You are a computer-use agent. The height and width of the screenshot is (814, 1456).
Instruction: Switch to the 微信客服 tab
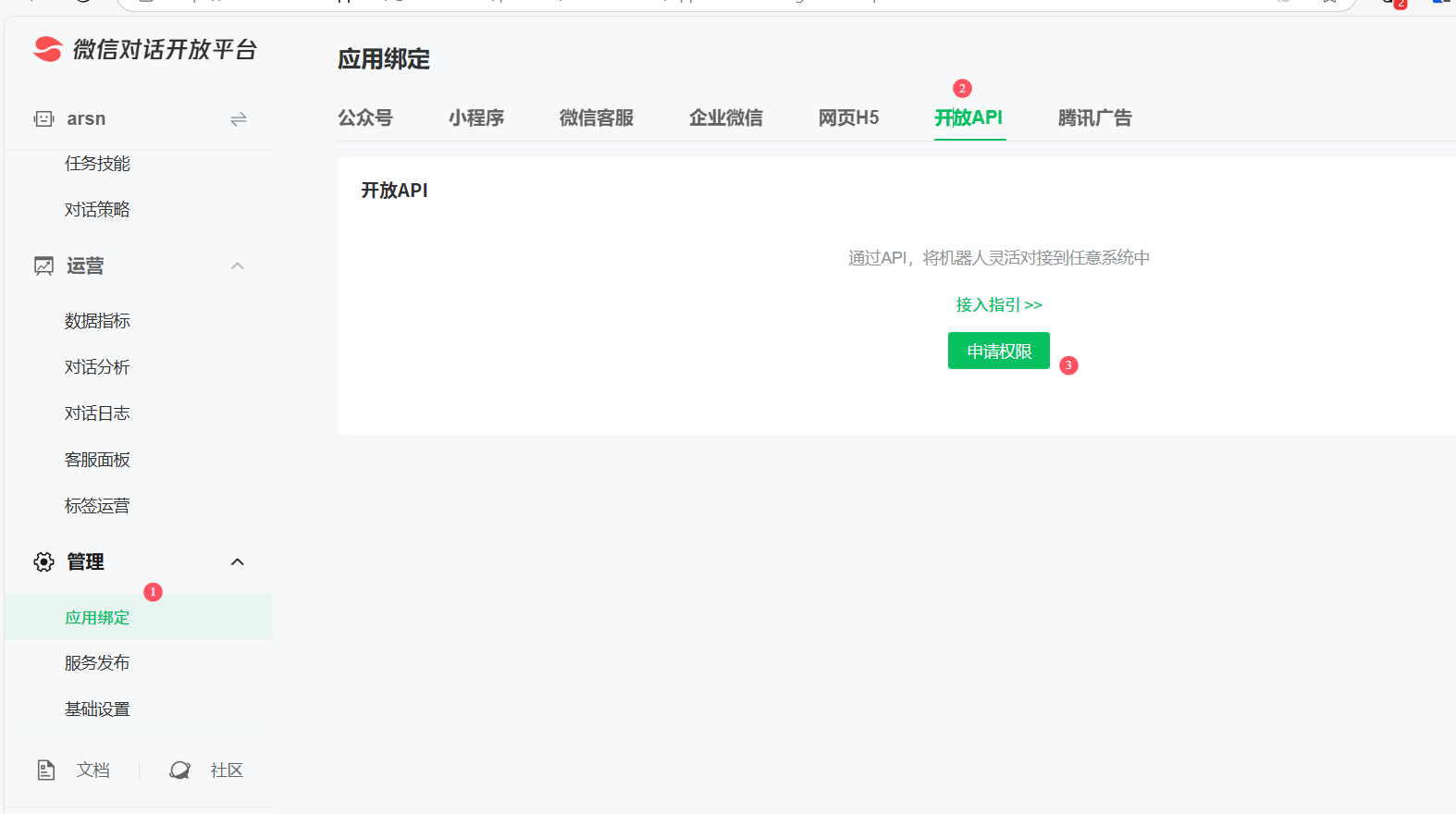(597, 117)
